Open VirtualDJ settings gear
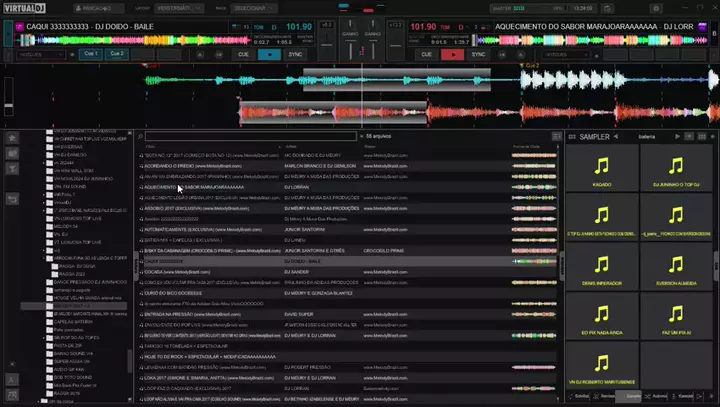Viewport: 720px width, 407px height. coord(656,8)
